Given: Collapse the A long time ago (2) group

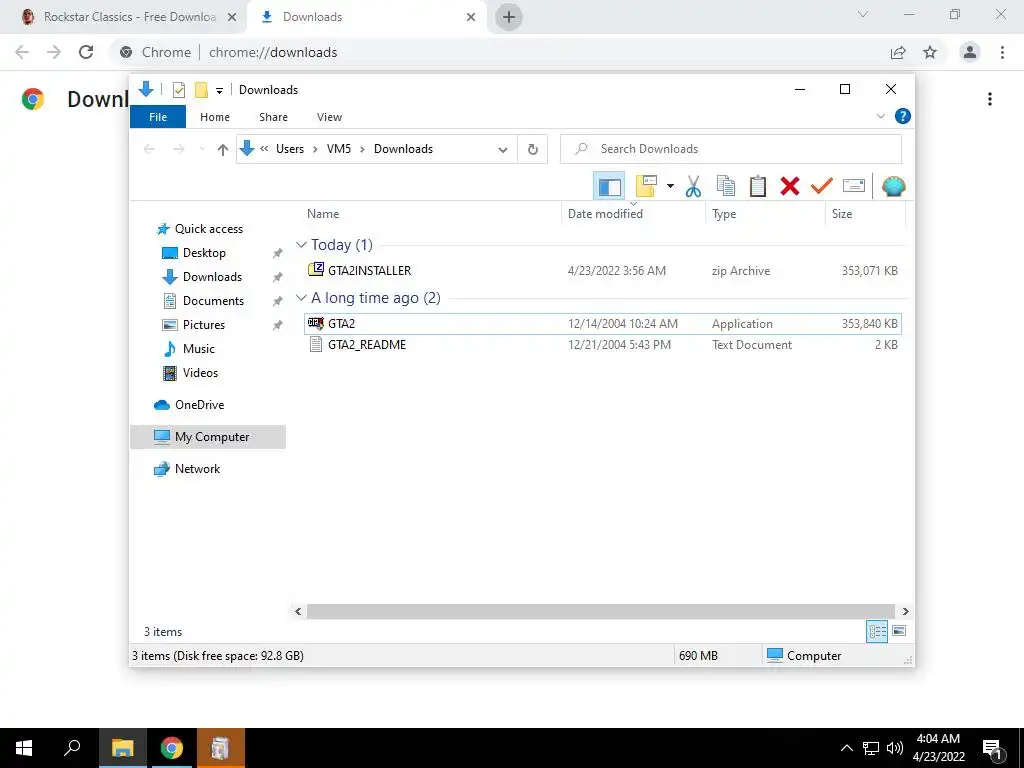Looking at the screenshot, I should [301, 298].
